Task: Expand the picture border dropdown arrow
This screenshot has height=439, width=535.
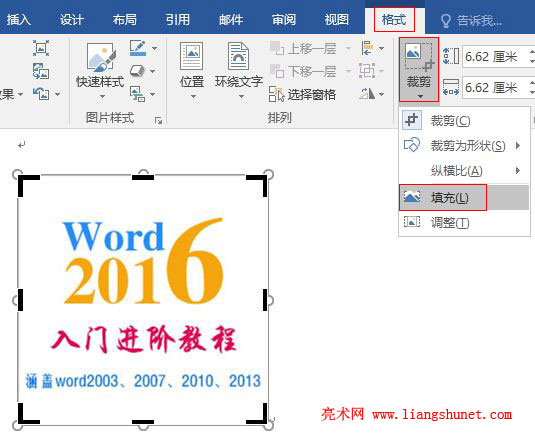Action: [x=154, y=48]
